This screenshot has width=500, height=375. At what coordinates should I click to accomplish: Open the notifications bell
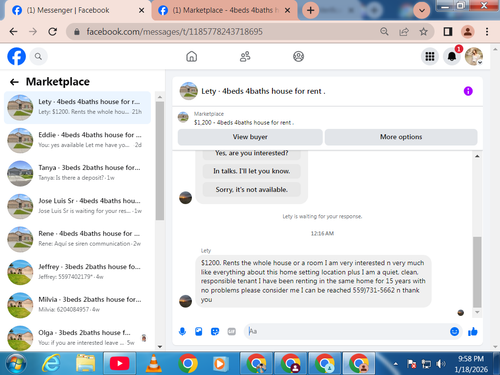(452, 57)
